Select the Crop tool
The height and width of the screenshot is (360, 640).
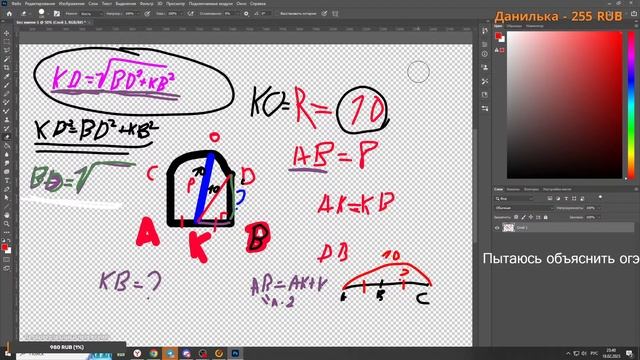coord(7,68)
